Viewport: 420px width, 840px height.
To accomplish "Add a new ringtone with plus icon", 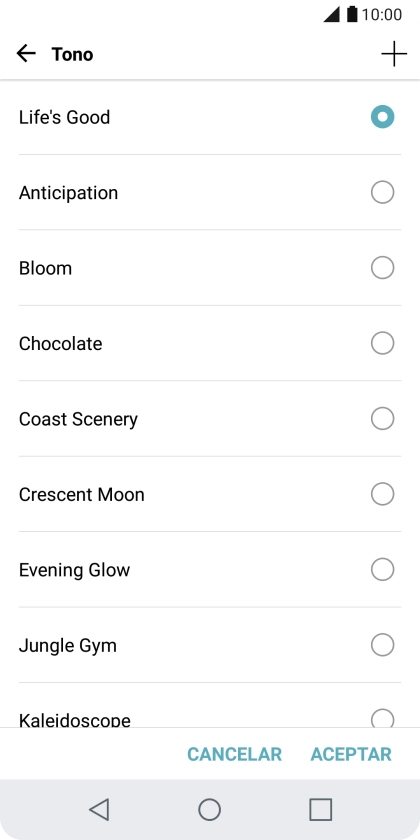I will (x=394, y=54).
